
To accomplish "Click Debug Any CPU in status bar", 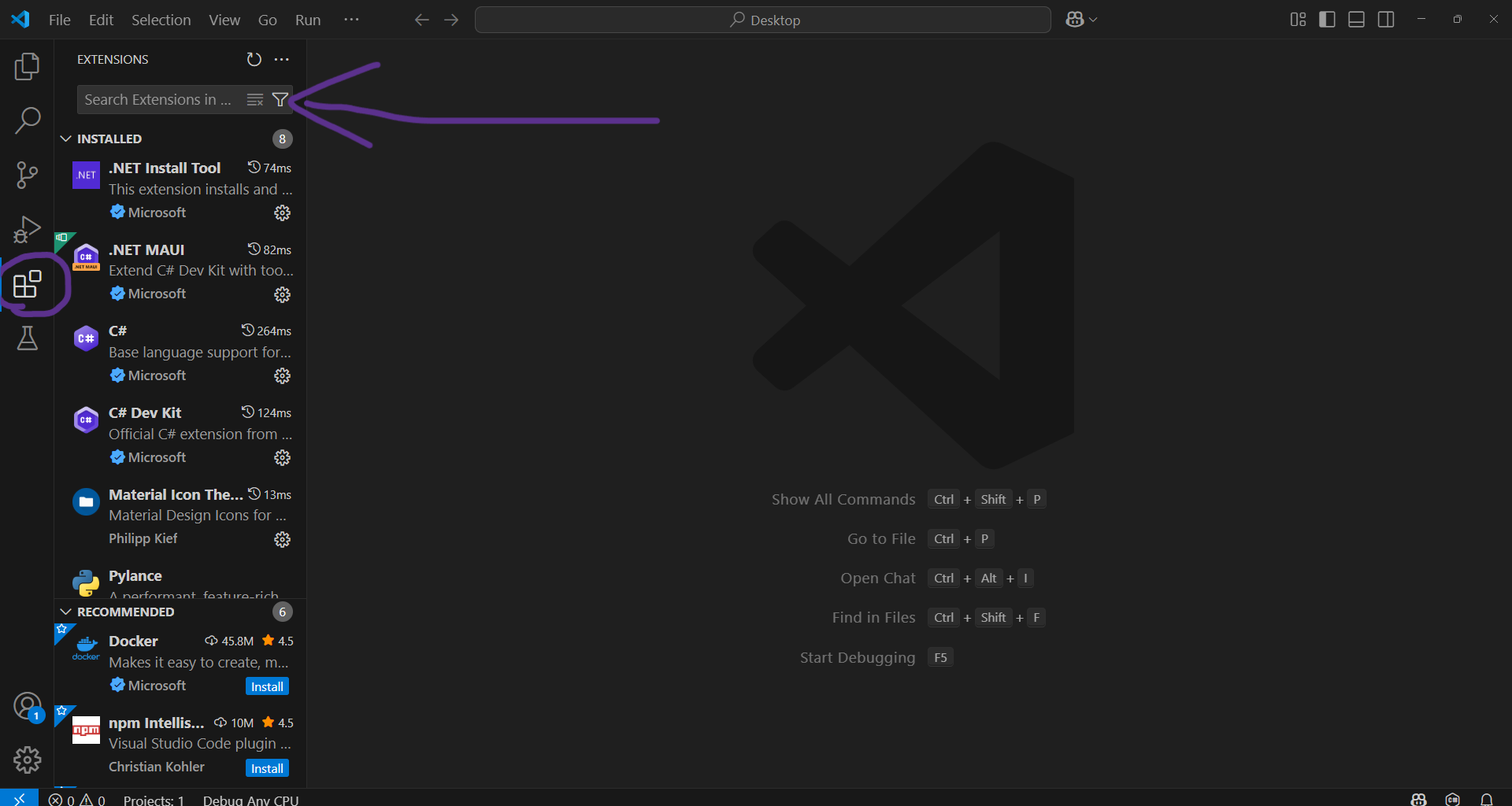I will click(250, 800).
